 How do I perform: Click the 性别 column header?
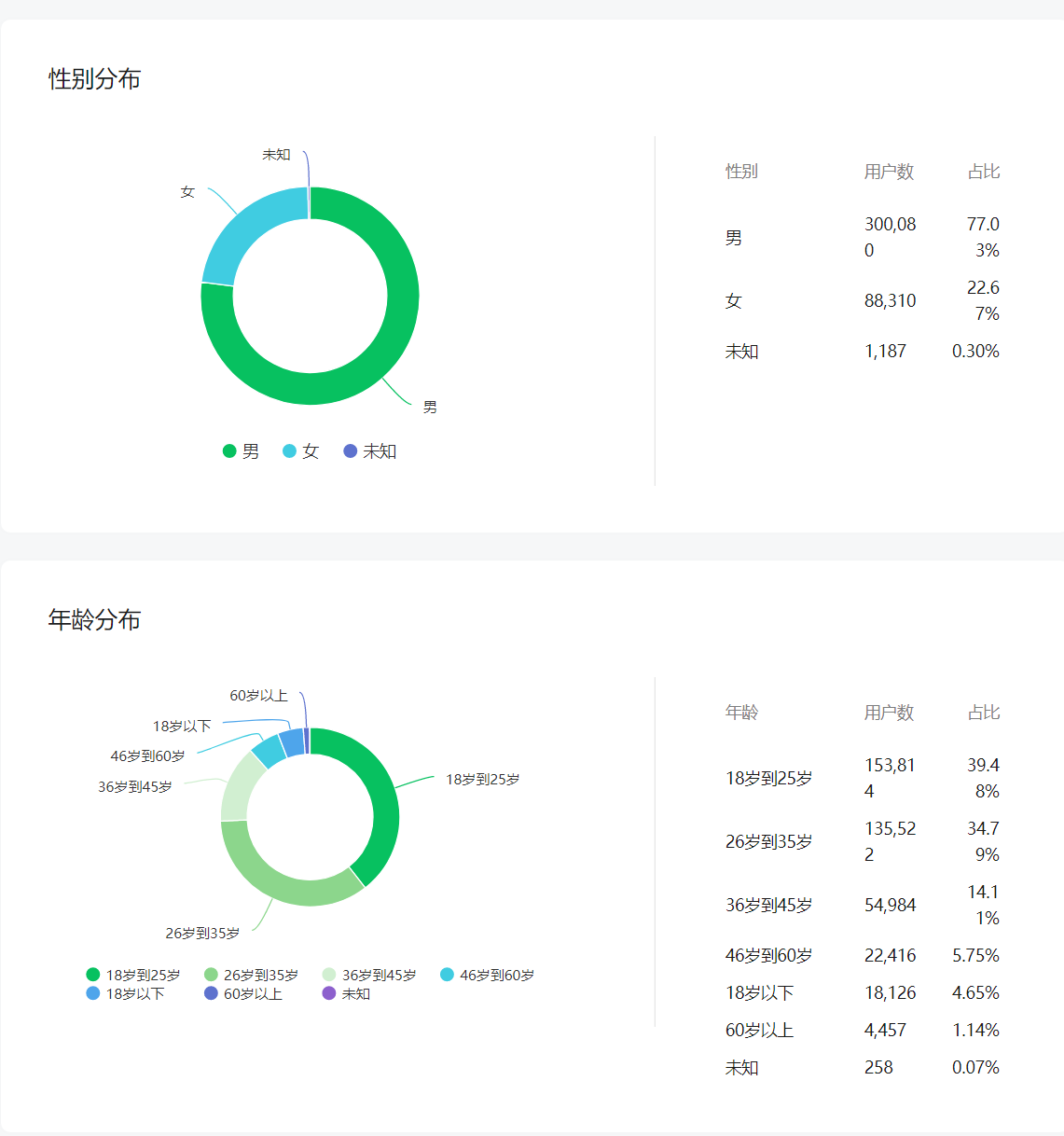click(x=741, y=172)
